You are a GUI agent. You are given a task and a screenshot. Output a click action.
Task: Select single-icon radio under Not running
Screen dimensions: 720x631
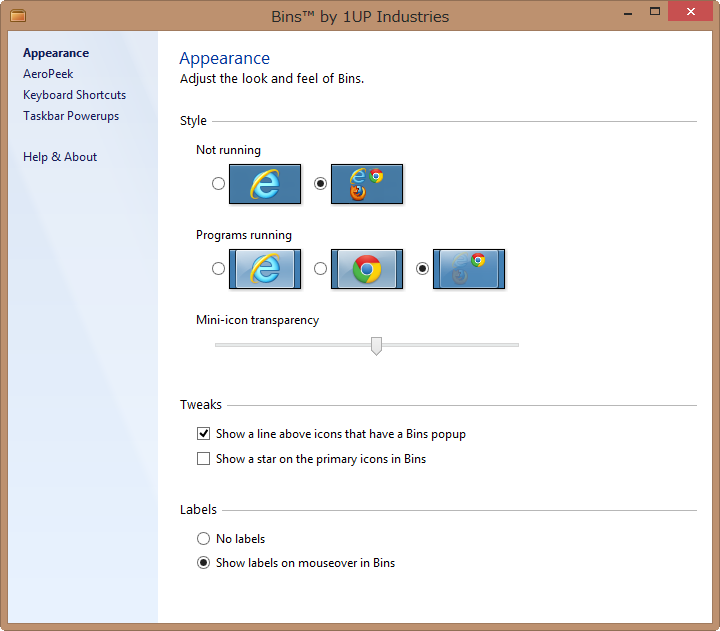point(219,184)
